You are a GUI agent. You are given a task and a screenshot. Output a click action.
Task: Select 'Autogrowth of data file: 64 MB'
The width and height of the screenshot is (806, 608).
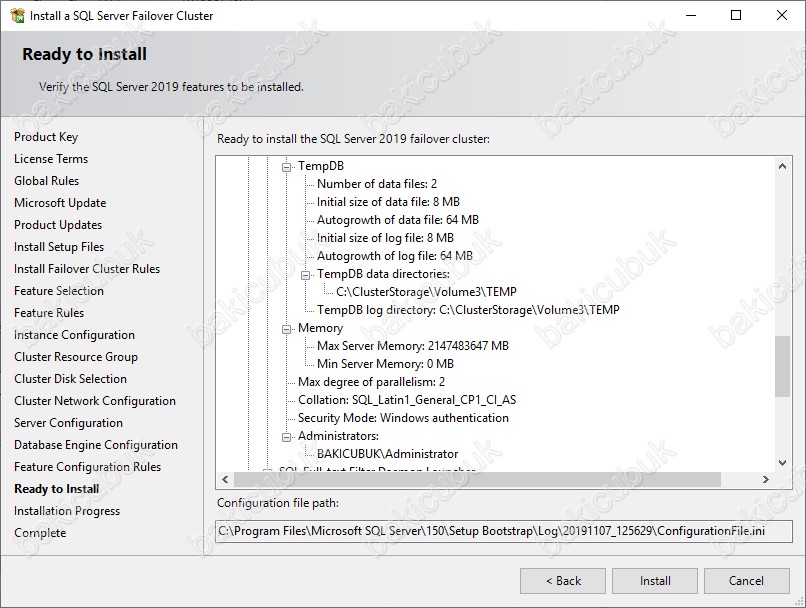[398, 220]
